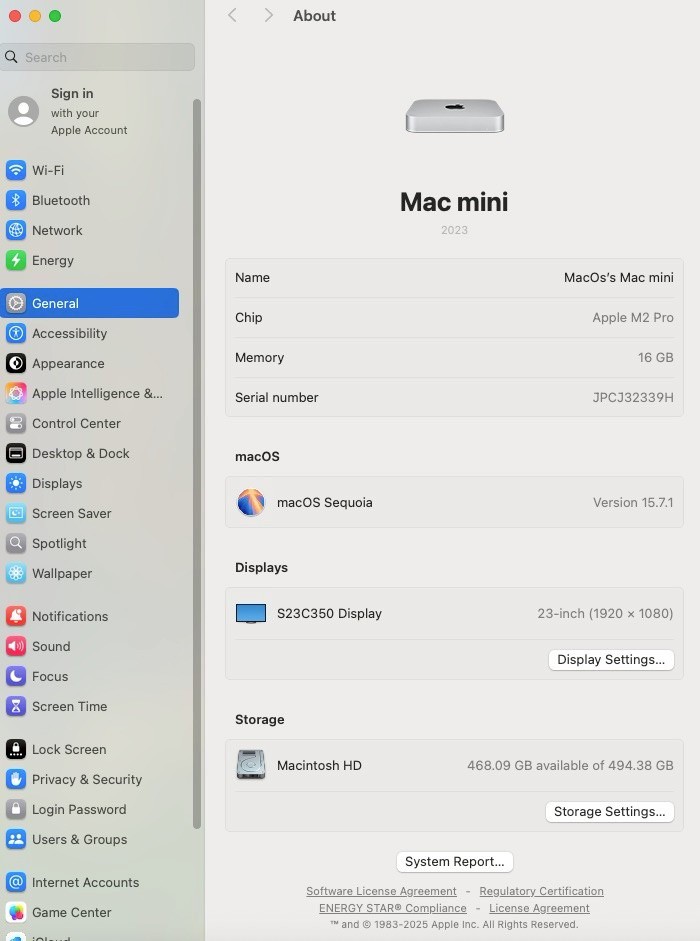Open Spotlight magnifier icon
Image resolution: width=700 pixels, height=941 pixels.
tap(16, 543)
